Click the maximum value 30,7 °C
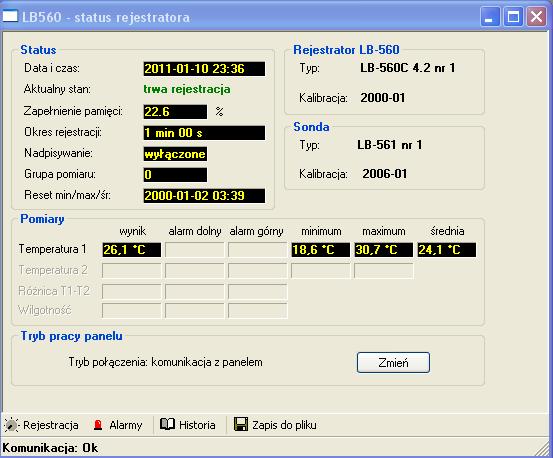Viewport: 553px width, 458px height. (383, 250)
